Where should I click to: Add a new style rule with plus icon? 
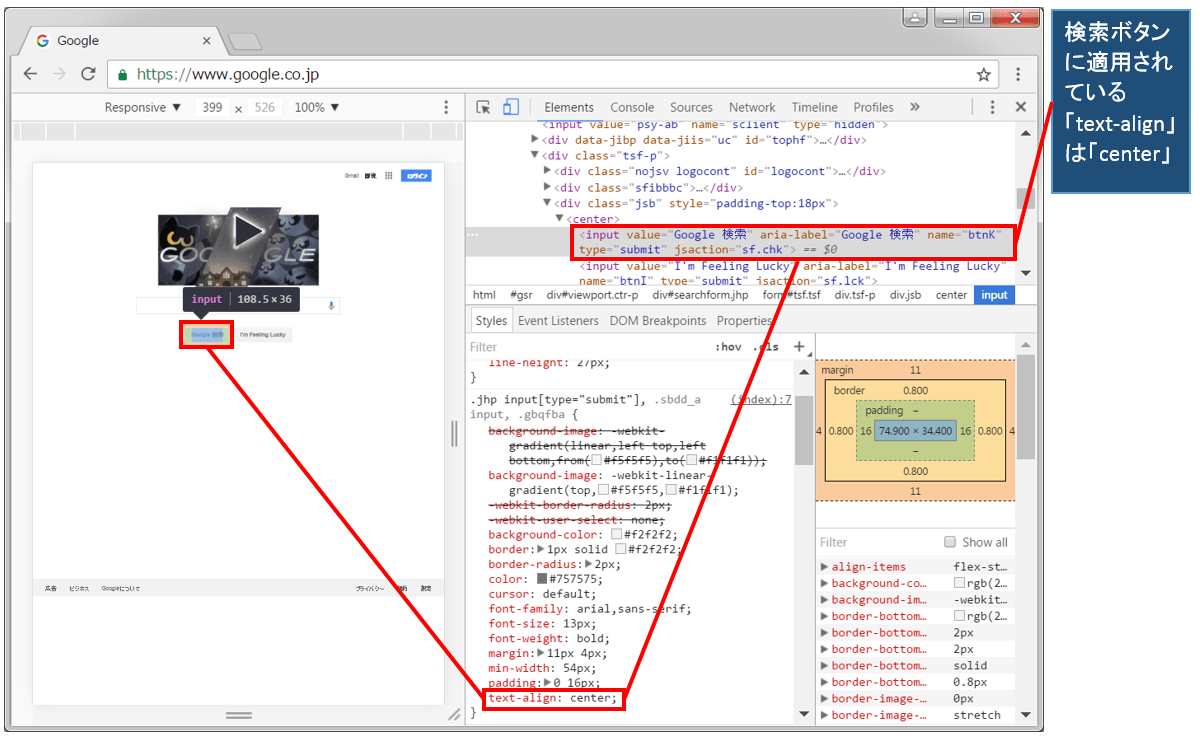tap(798, 346)
